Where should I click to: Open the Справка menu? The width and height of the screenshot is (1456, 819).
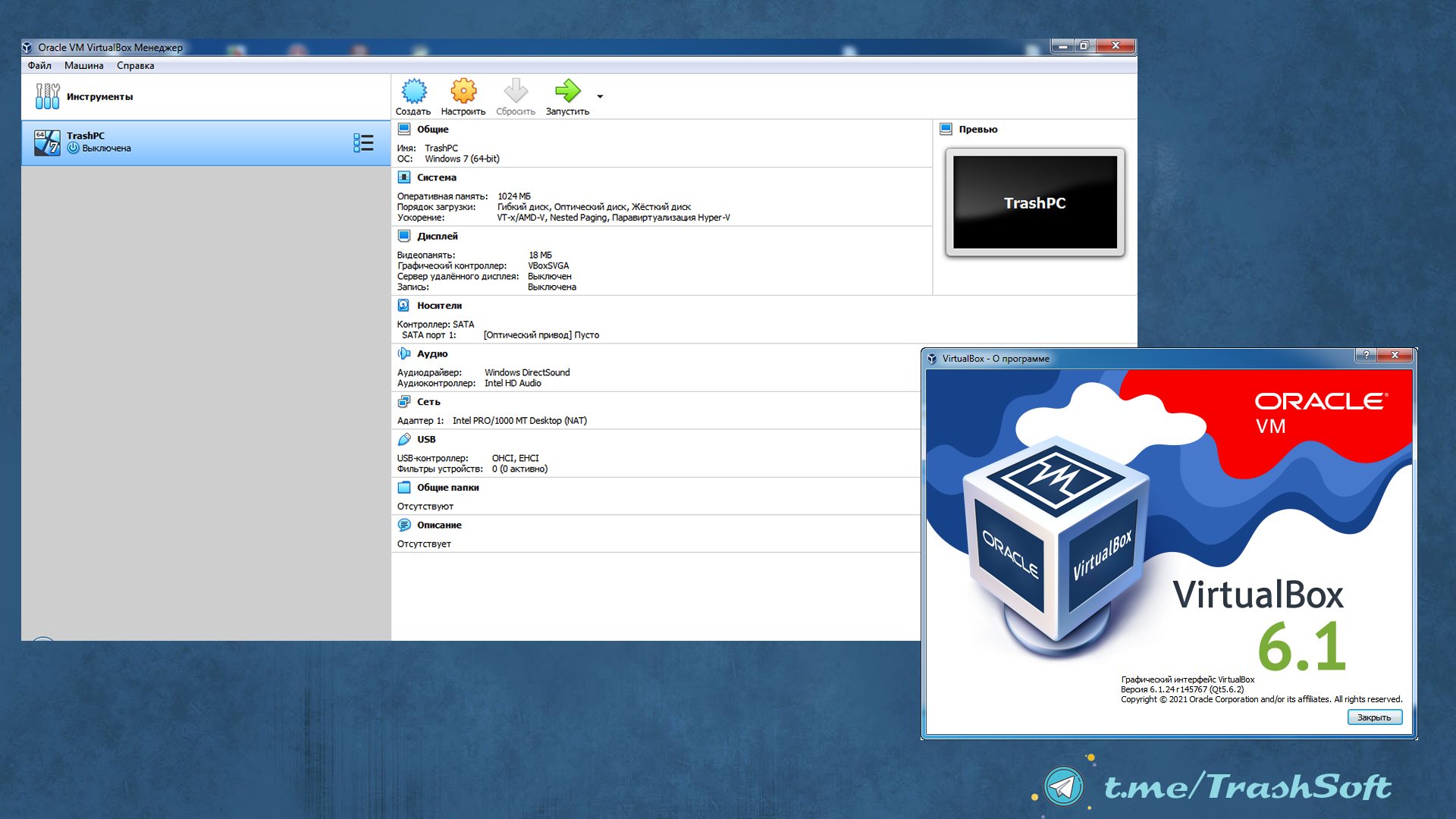pyautogui.click(x=135, y=66)
